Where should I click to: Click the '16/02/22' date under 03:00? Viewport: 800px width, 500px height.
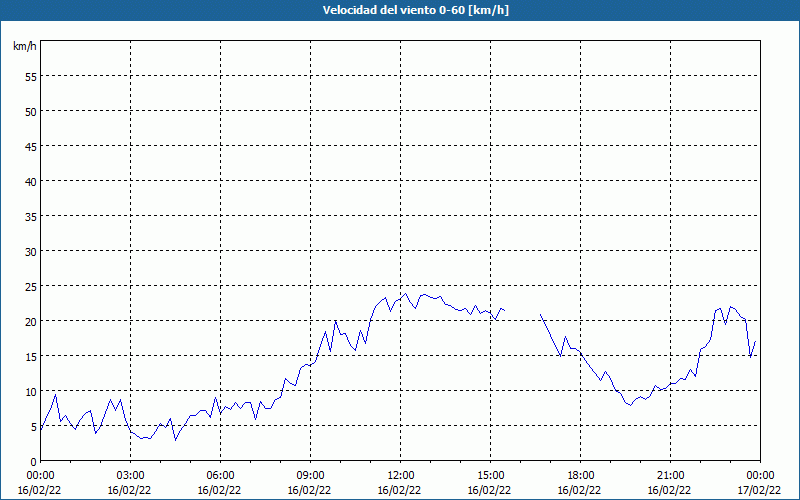(x=130, y=490)
